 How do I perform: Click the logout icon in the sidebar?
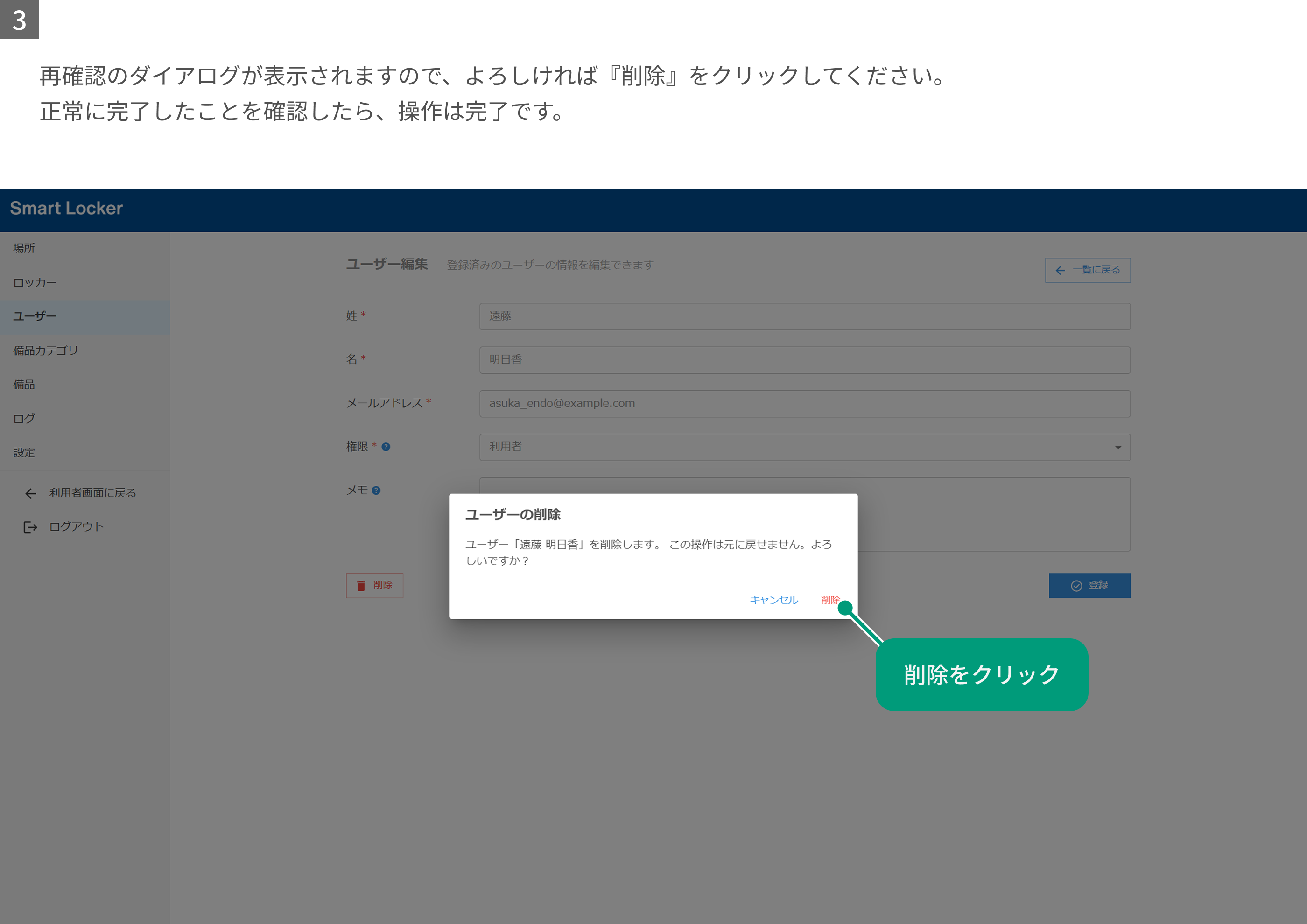pyautogui.click(x=30, y=527)
